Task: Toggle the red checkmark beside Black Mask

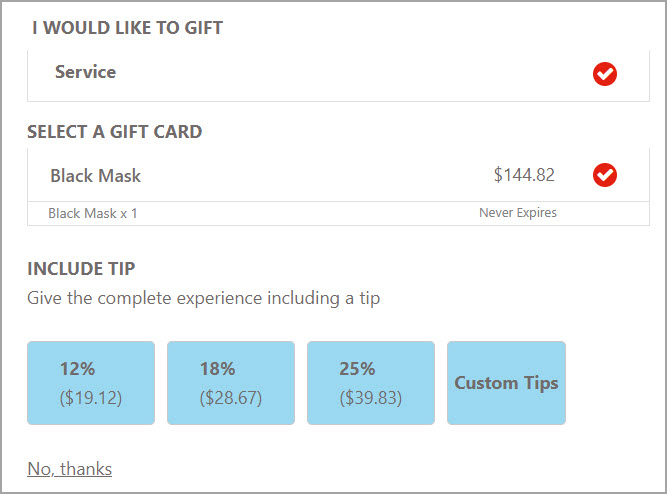Action: coord(604,175)
